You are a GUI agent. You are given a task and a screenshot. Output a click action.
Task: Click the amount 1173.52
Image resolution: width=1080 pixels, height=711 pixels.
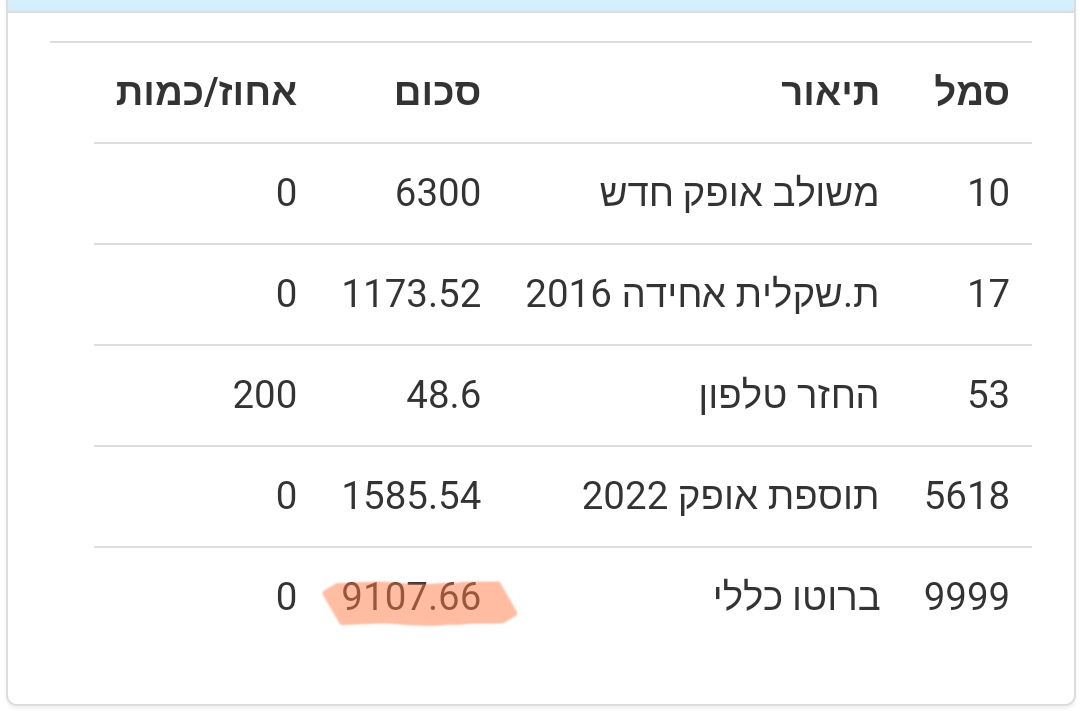tap(411, 294)
